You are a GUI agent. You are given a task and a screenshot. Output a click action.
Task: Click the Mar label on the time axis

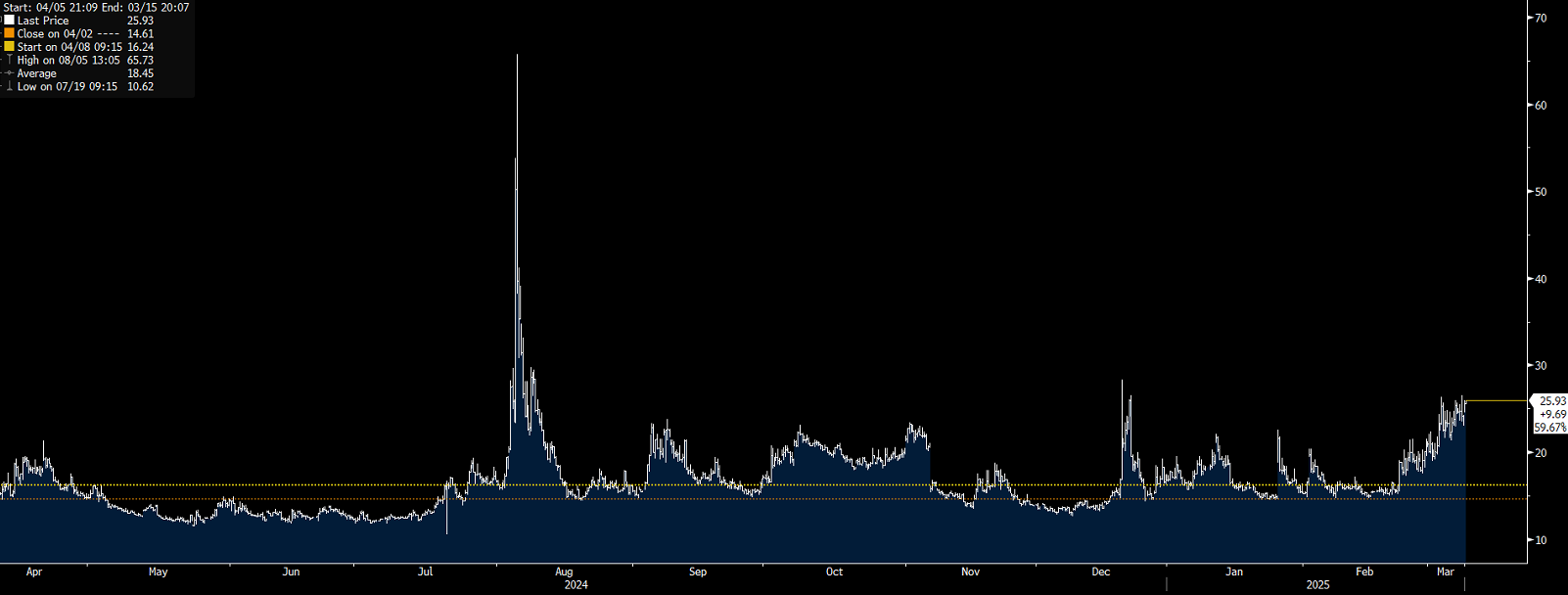[1445, 572]
